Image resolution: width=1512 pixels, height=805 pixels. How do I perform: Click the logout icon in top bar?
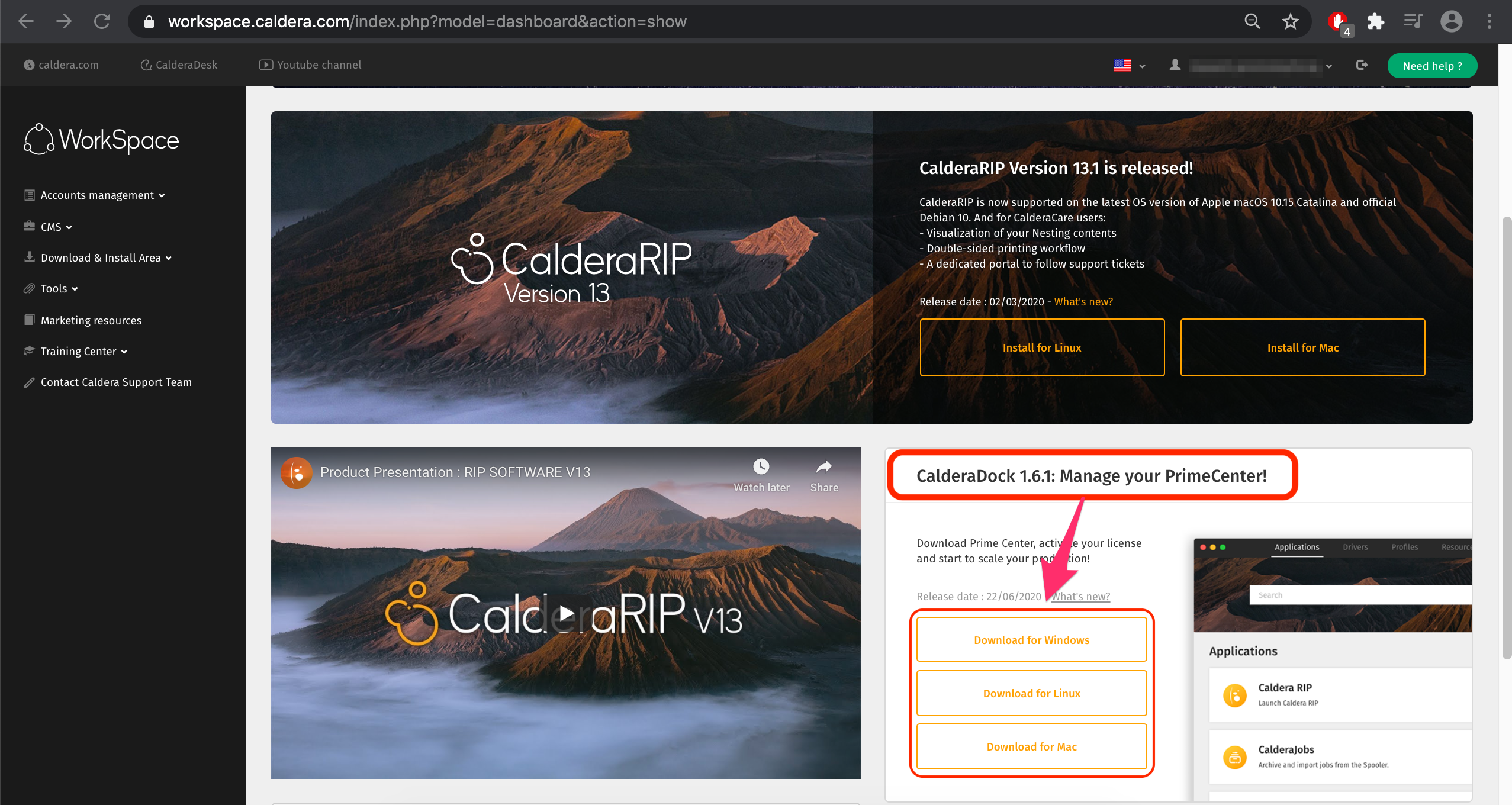1362,65
